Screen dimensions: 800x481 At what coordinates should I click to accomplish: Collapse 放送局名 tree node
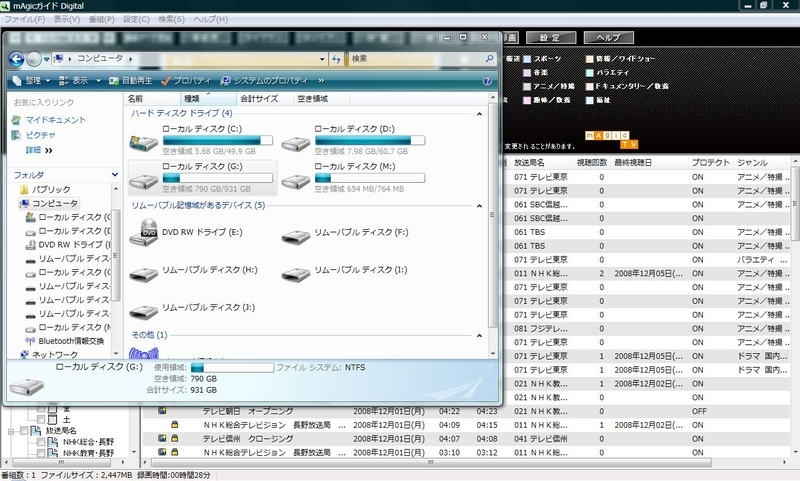coord(11,432)
